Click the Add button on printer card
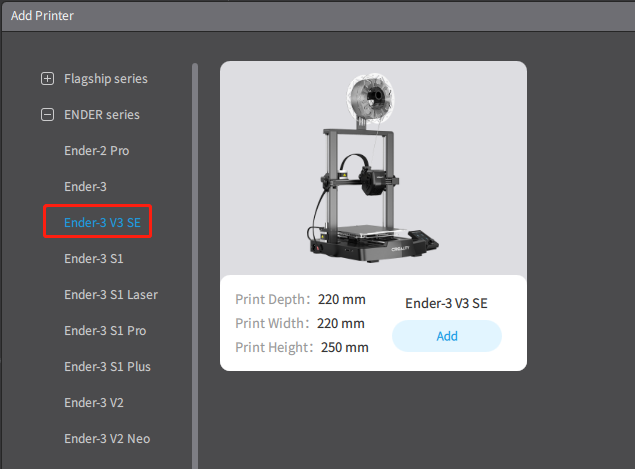Viewport: 635px width, 469px height. tap(447, 336)
